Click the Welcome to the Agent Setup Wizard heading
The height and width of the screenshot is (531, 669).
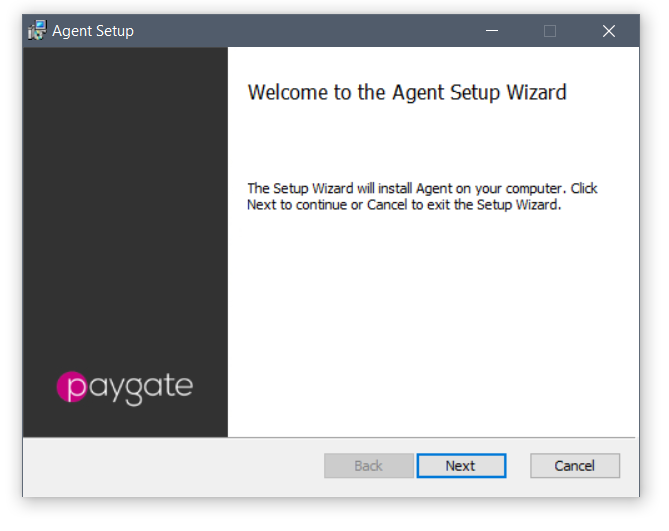[x=407, y=93]
